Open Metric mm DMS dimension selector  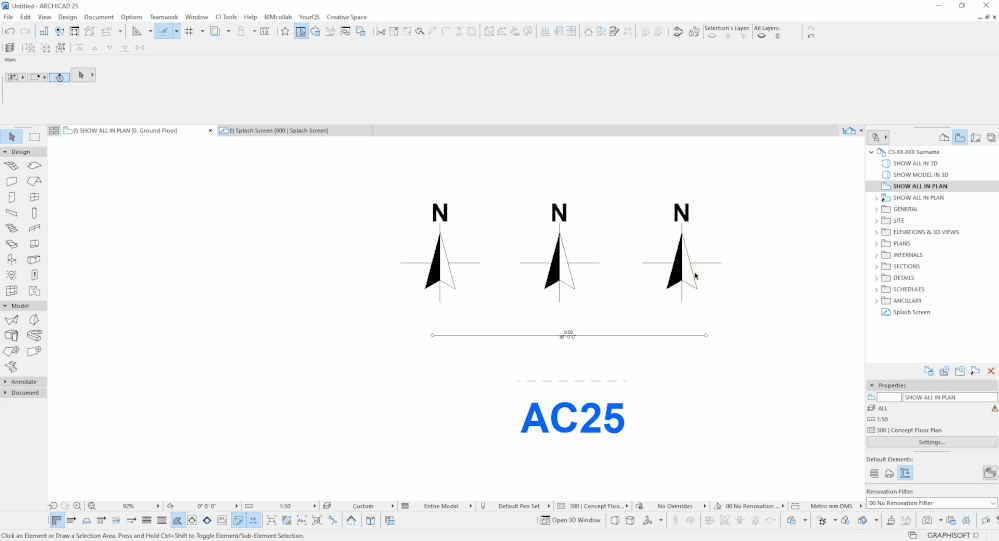point(831,506)
